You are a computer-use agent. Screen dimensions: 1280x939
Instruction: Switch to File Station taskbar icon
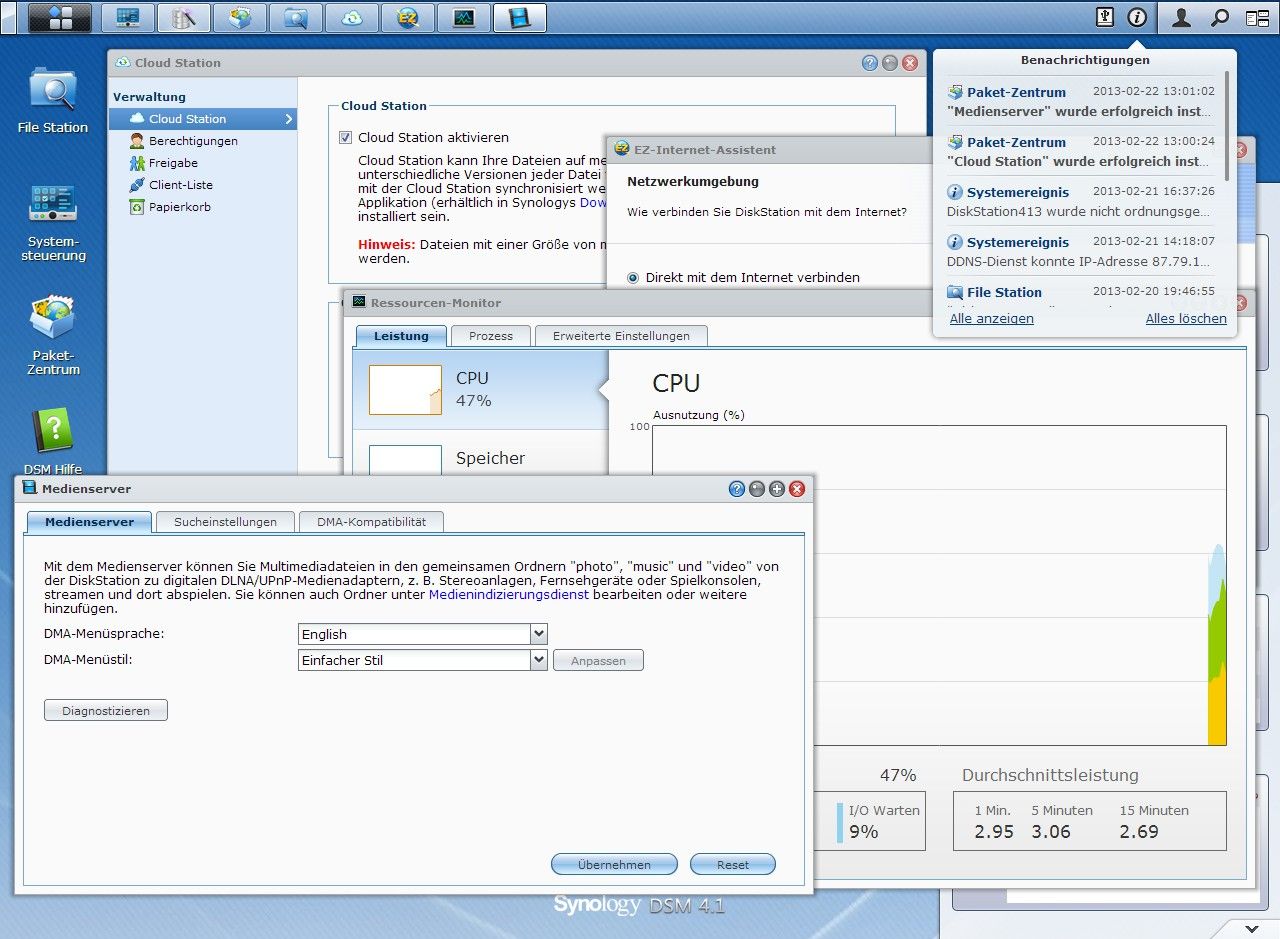click(296, 17)
